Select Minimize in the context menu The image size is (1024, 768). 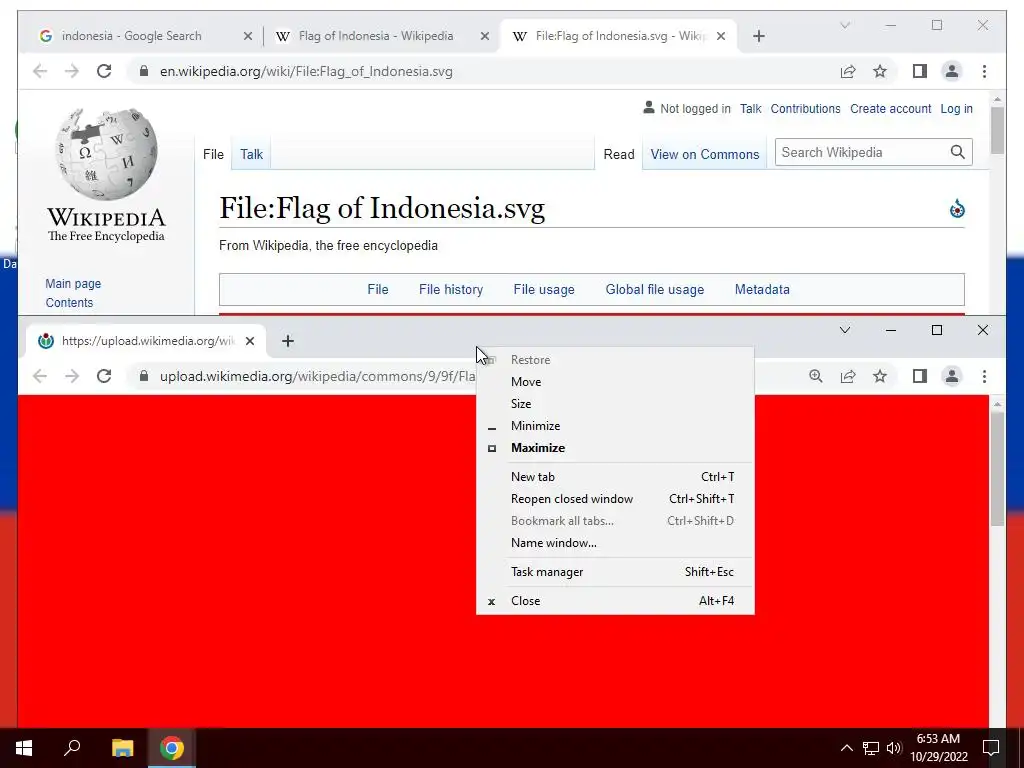pos(615,426)
